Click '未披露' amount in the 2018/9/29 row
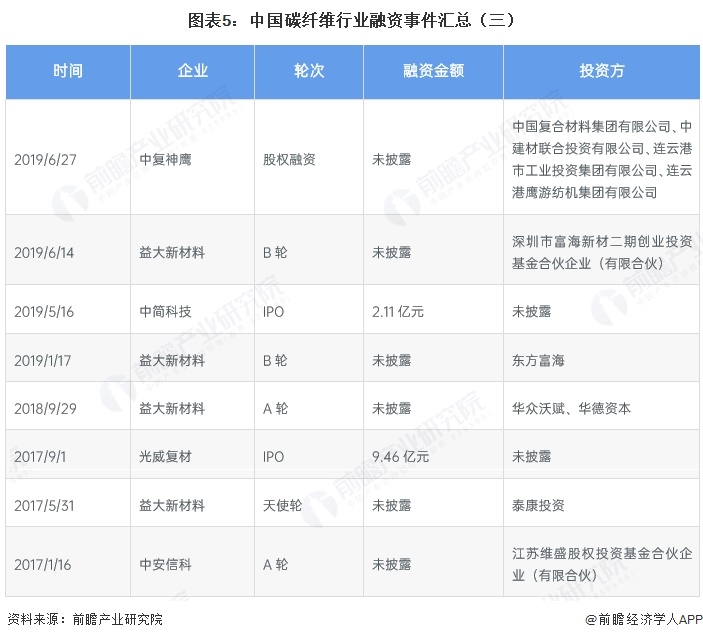This screenshot has height=640, width=703. point(391,409)
